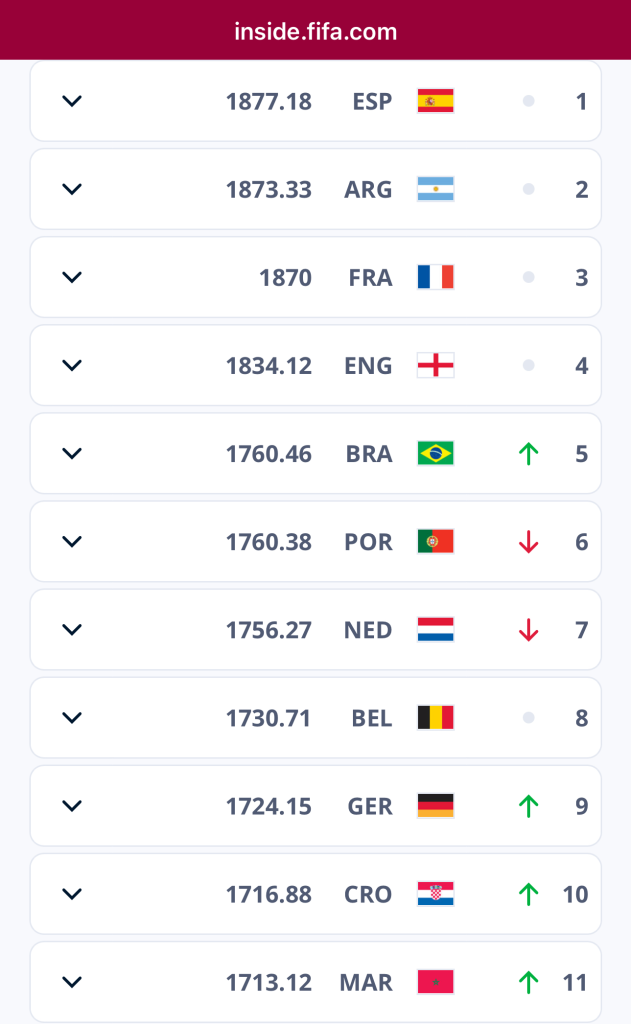Open the BEL row chevron
This screenshot has width=631, height=1024.
tap(72, 718)
